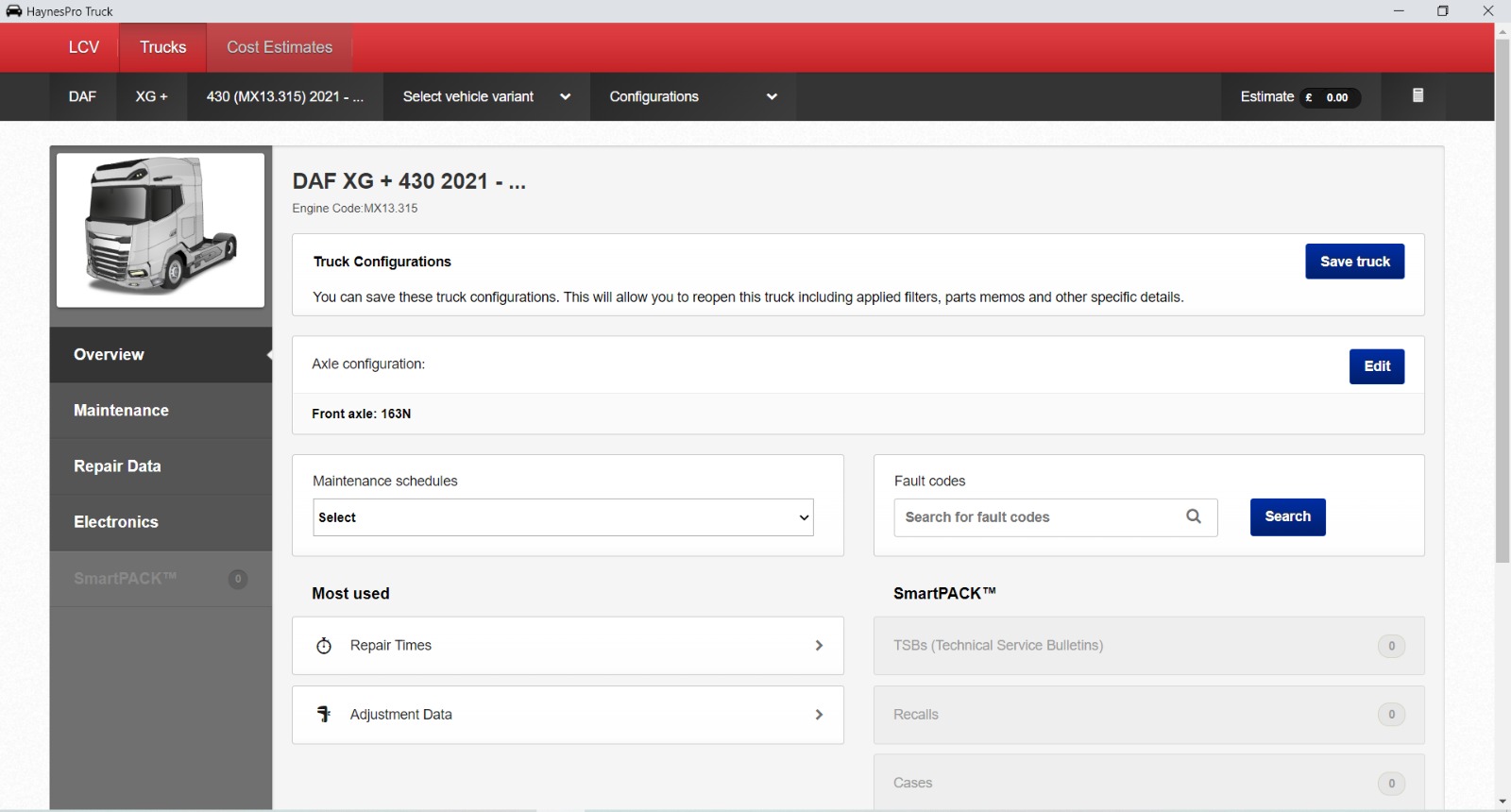1511x812 pixels.
Task: Click the Edit axle configuration button
Action: 1377,366
